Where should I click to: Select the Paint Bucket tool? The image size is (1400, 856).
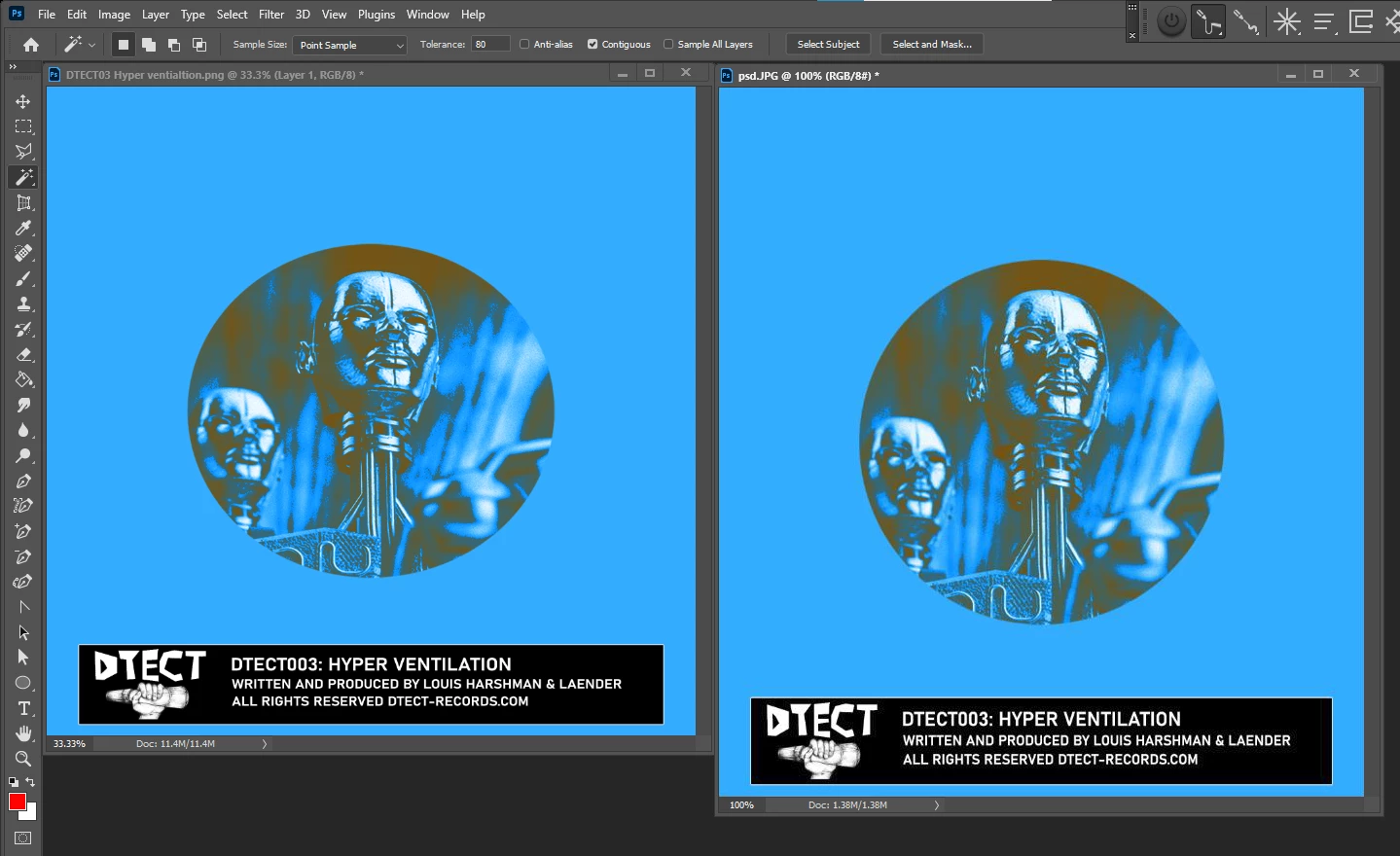[x=23, y=379]
